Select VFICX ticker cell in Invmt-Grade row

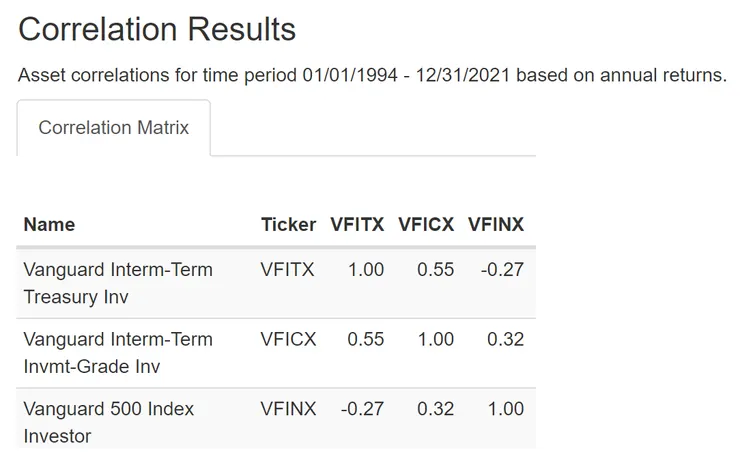(288, 340)
